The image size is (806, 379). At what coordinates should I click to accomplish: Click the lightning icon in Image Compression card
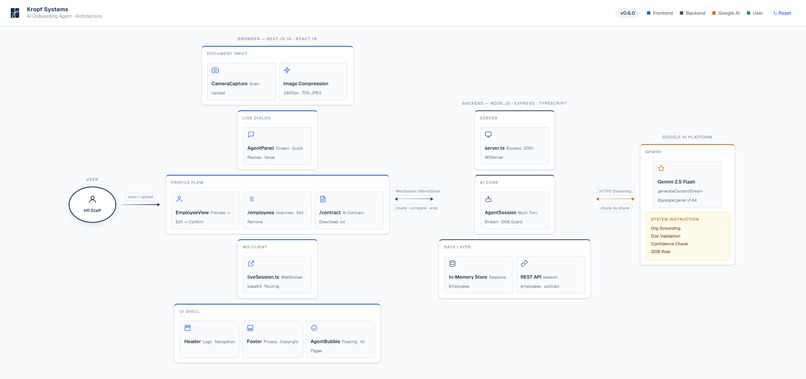(287, 70)
